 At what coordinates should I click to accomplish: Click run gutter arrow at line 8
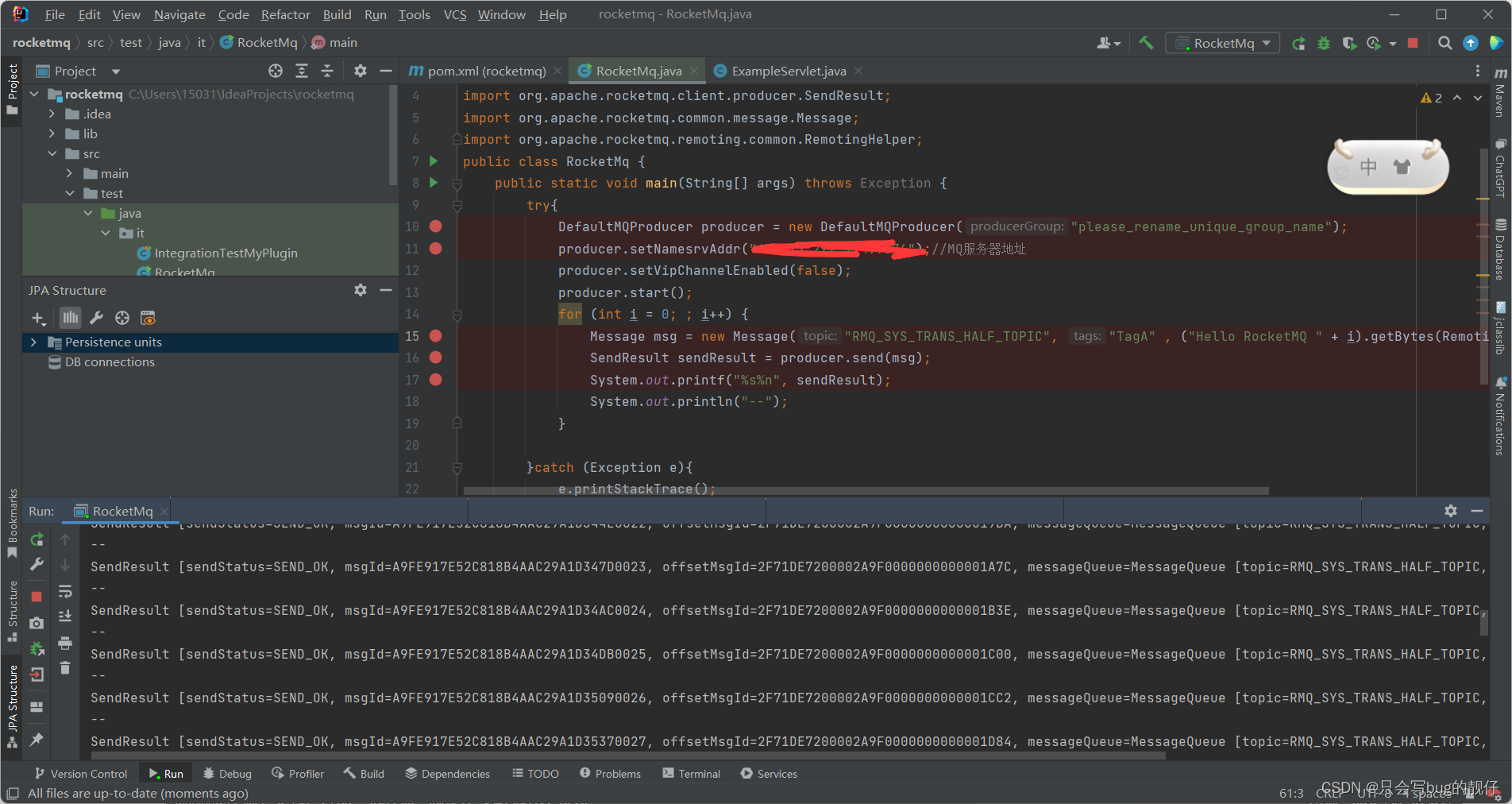[x=434, y=183]
